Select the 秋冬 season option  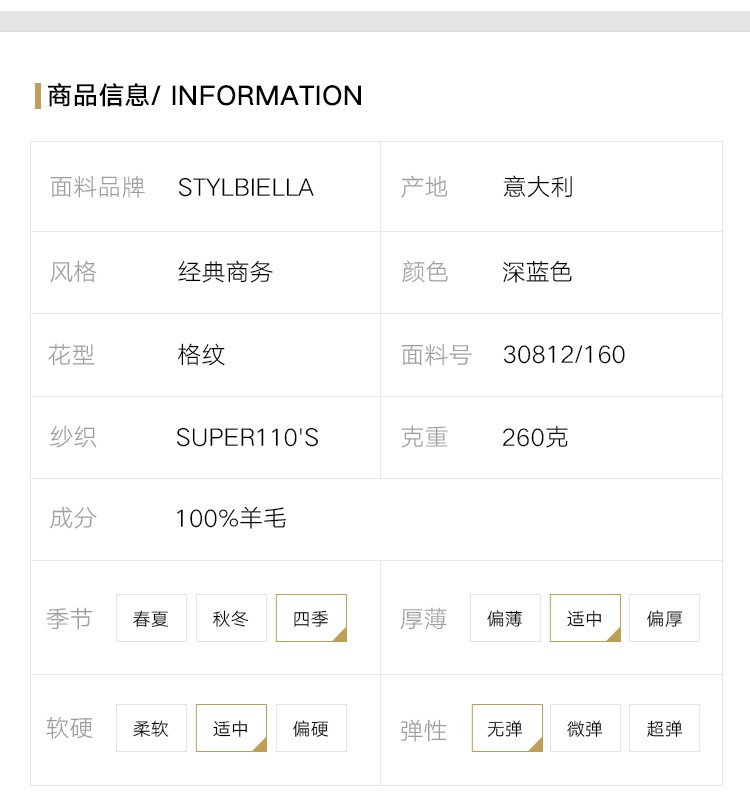click(x=231, y=618)
